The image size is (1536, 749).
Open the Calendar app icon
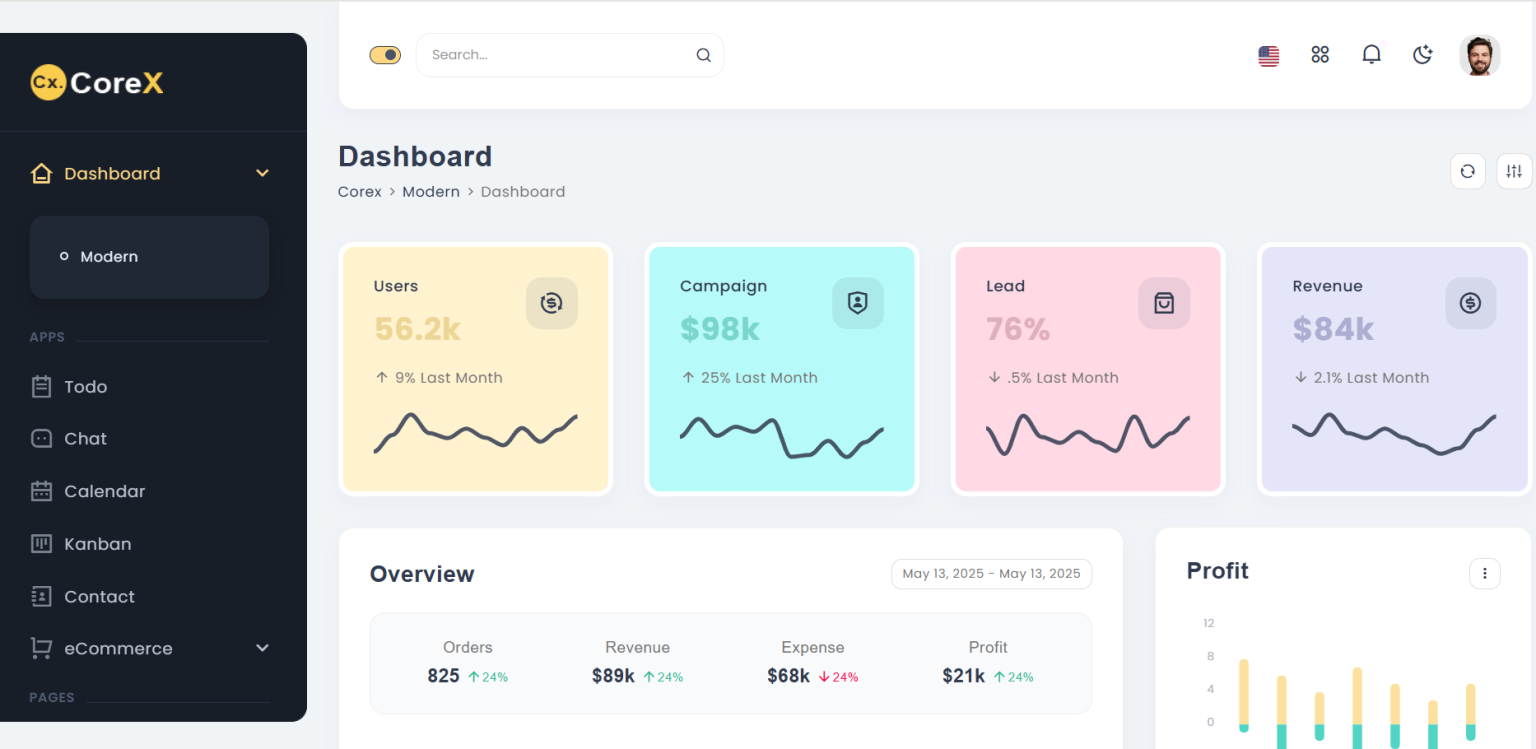[41, 491]
